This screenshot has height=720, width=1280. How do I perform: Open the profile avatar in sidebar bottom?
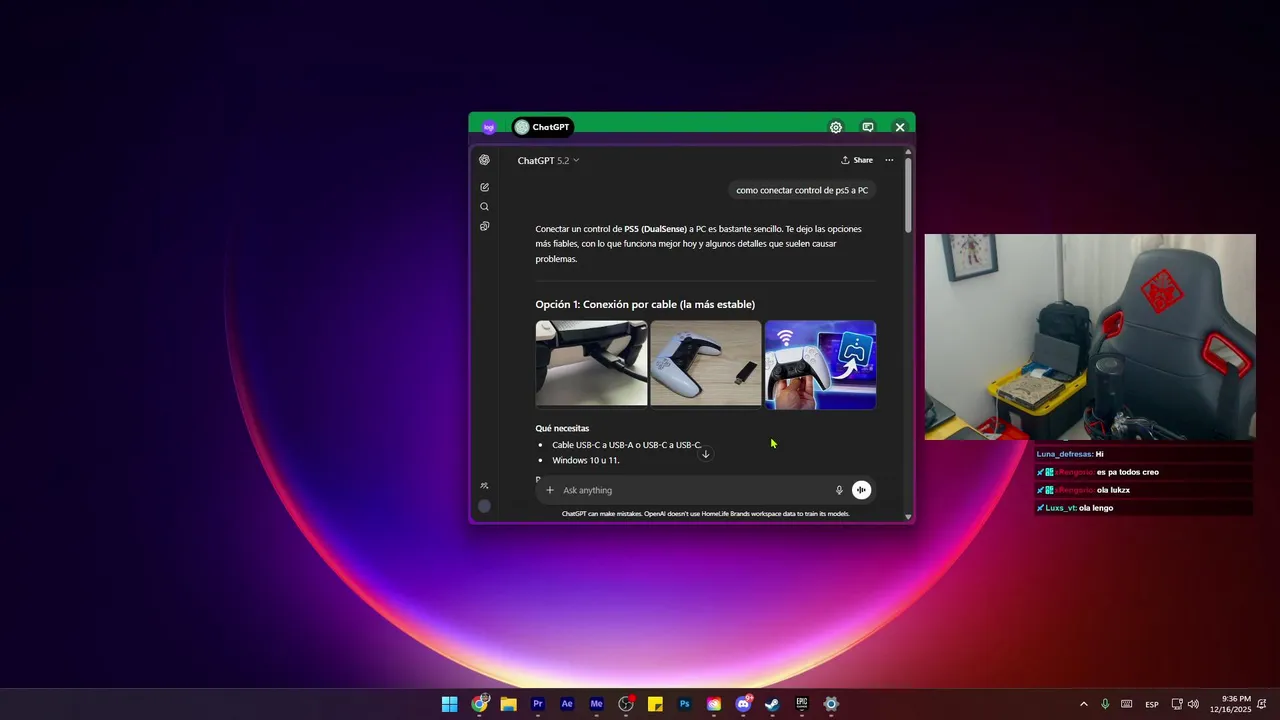tap(484, 506)
